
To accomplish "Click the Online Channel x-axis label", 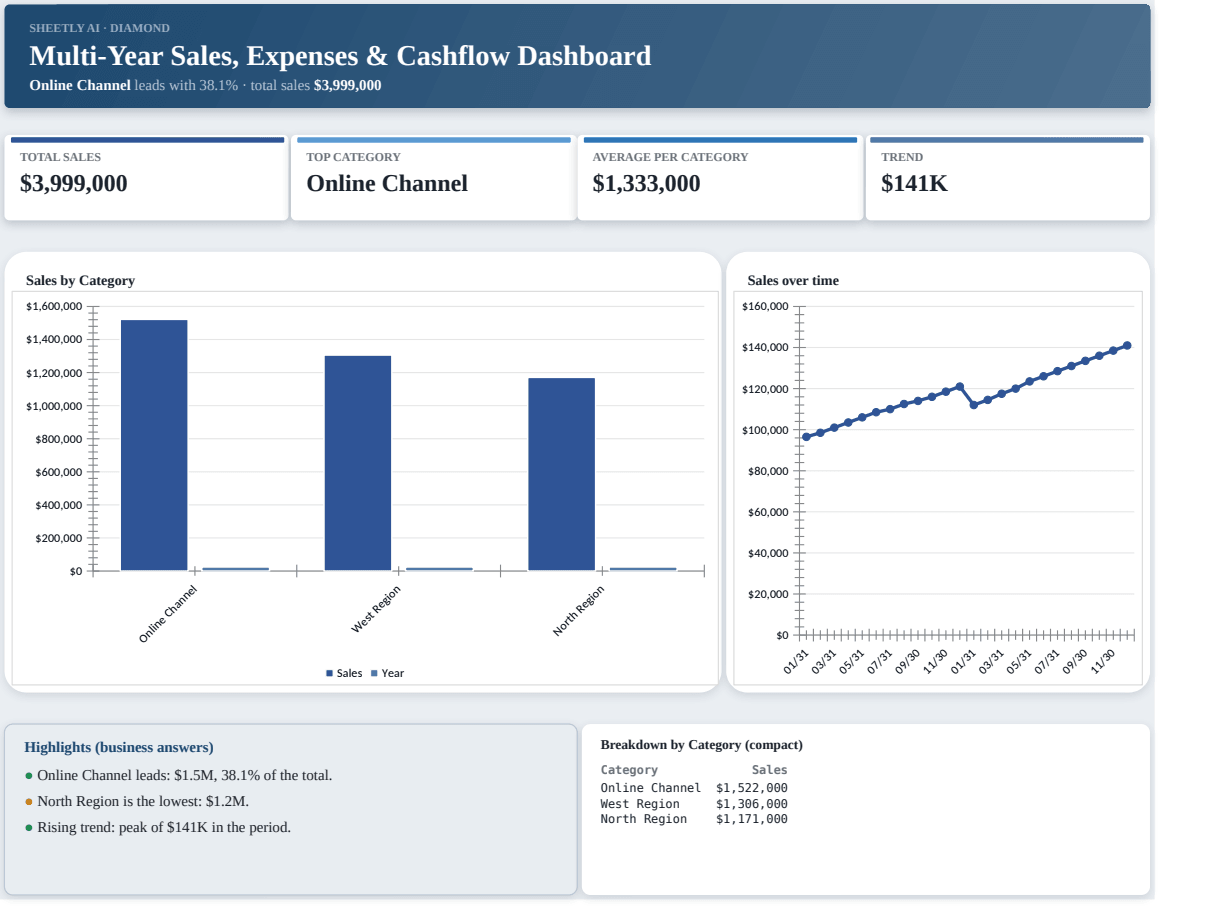I will click(x=168, y=614).
